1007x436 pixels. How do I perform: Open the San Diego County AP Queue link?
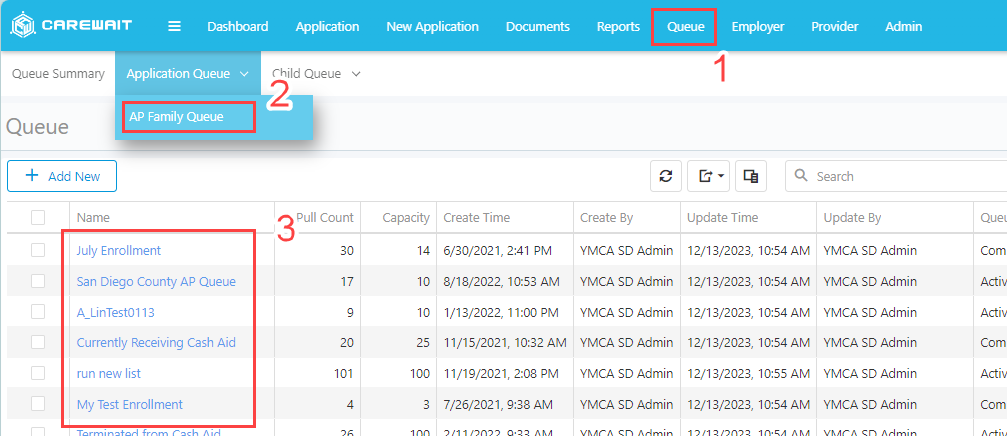pyautogui.click(x=156, y=282)
